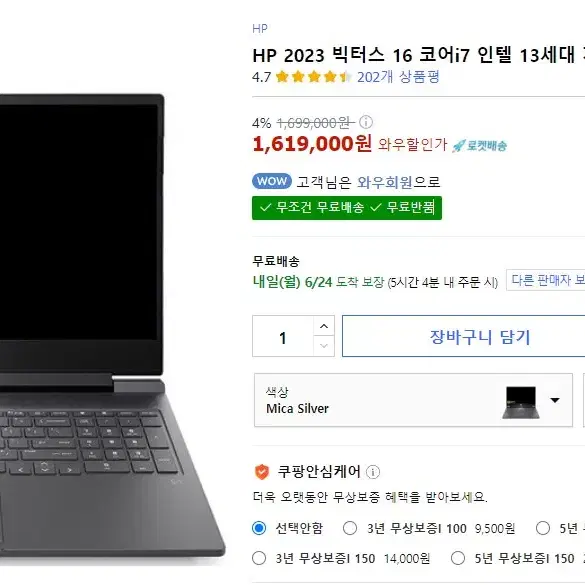The image size is (585, 585).
Task: Expand the Mica Silver color dropdown
Action: pos(413,400)
